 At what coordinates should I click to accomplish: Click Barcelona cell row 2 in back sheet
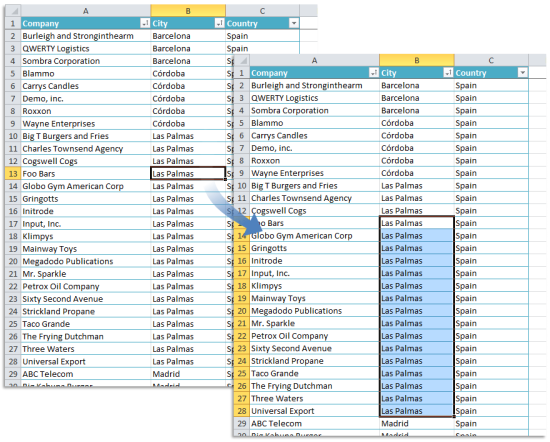pyautogui.click(x=188, y=36)
